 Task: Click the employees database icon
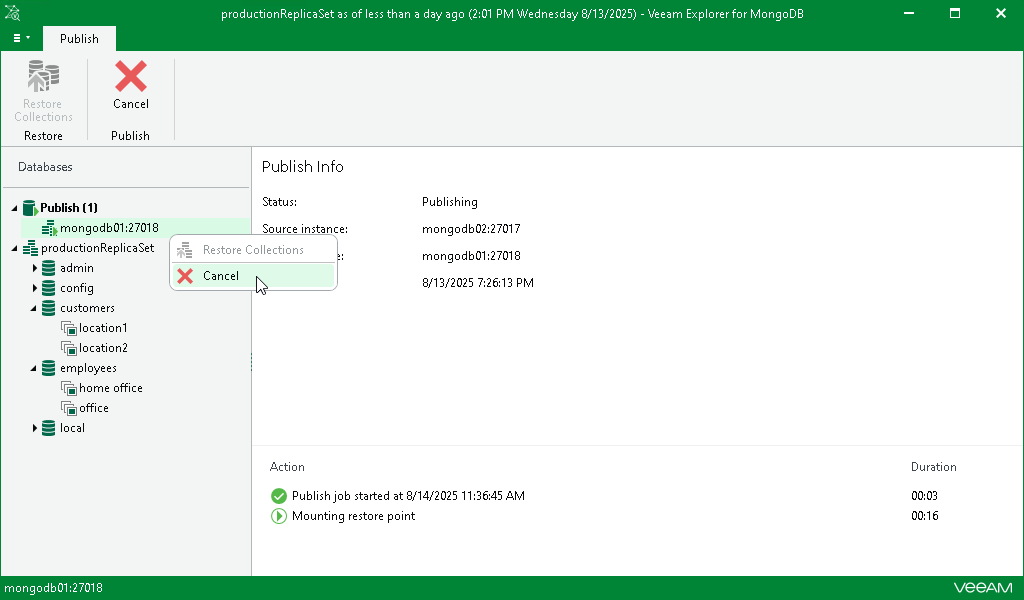click(x=48, y=368)
